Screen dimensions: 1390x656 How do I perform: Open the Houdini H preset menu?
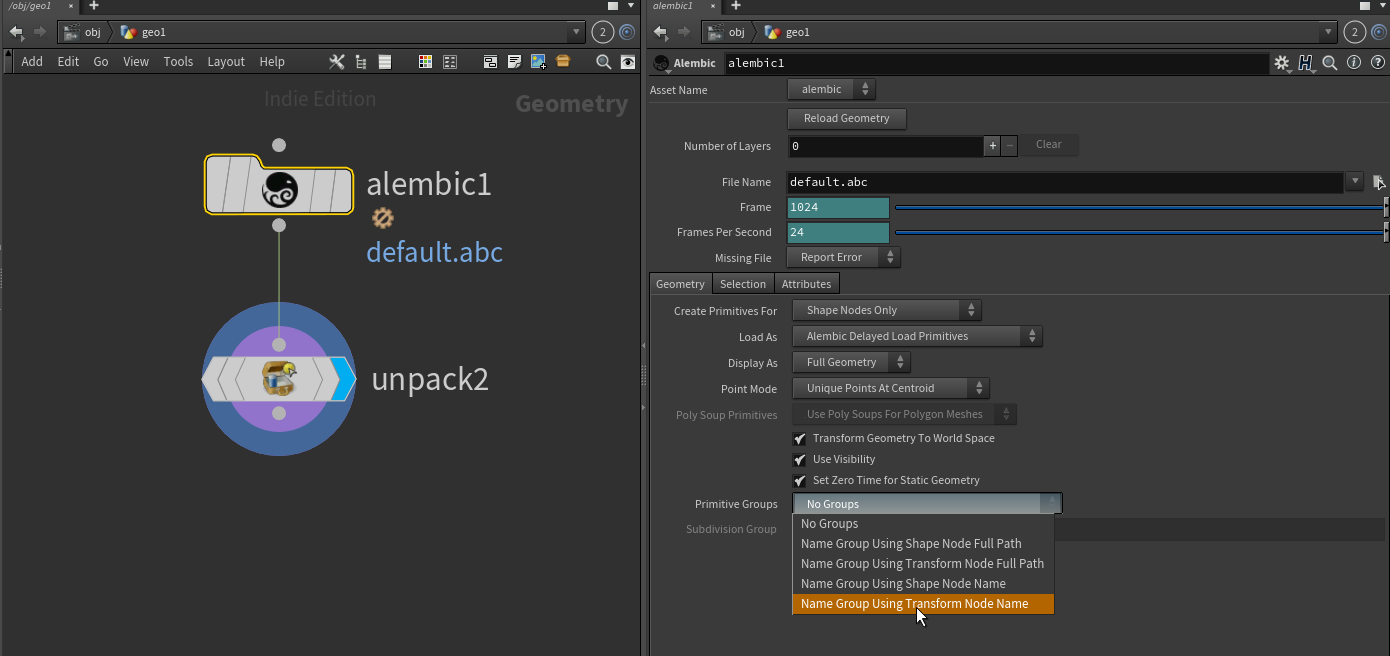(x=1306, y=63)
